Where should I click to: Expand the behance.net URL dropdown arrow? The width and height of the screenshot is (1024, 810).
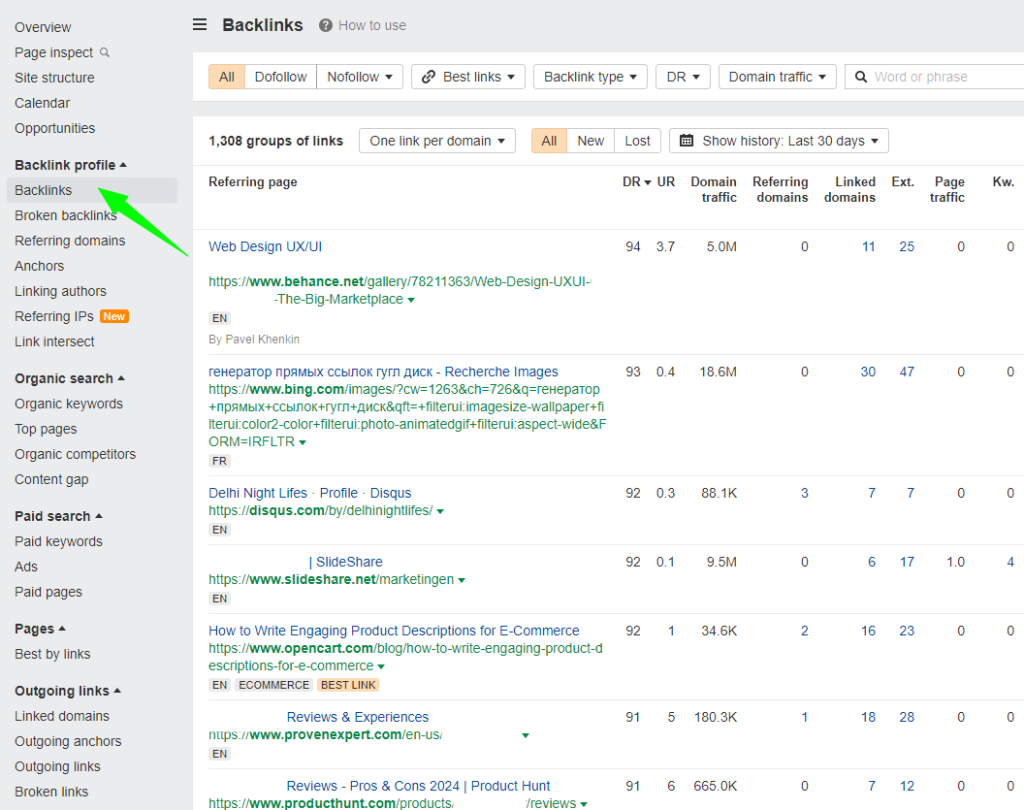click(x=411, y=300)
